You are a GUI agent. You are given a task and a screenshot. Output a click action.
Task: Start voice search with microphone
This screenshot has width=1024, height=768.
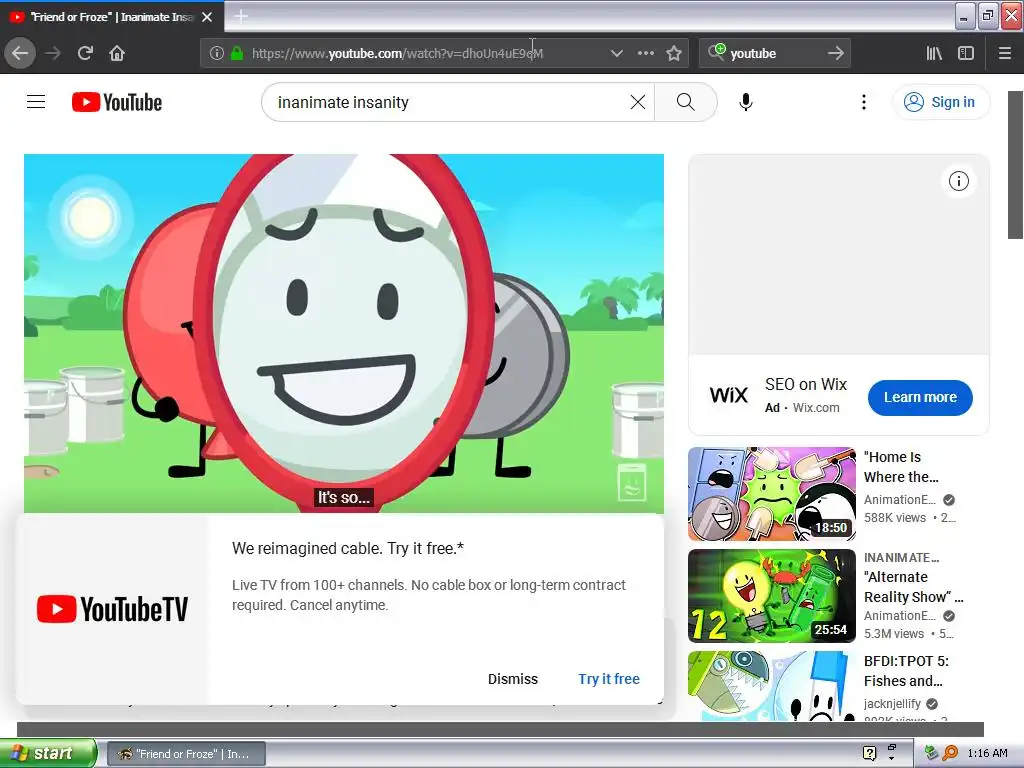[x=746, y=102]
